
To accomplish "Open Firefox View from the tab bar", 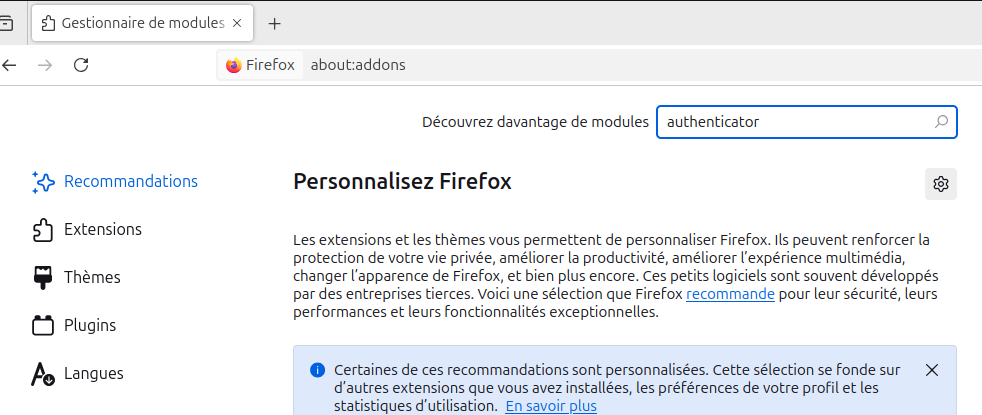I will tap(6, 22).
